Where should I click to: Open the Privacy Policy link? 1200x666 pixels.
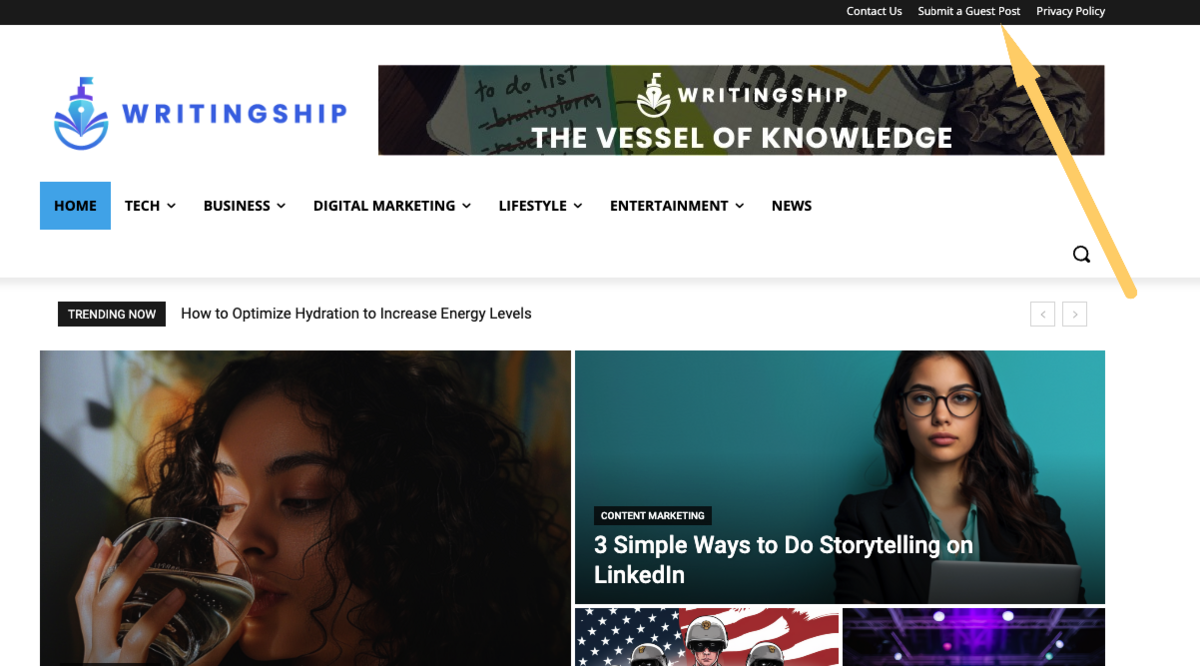coord(1070,11)
